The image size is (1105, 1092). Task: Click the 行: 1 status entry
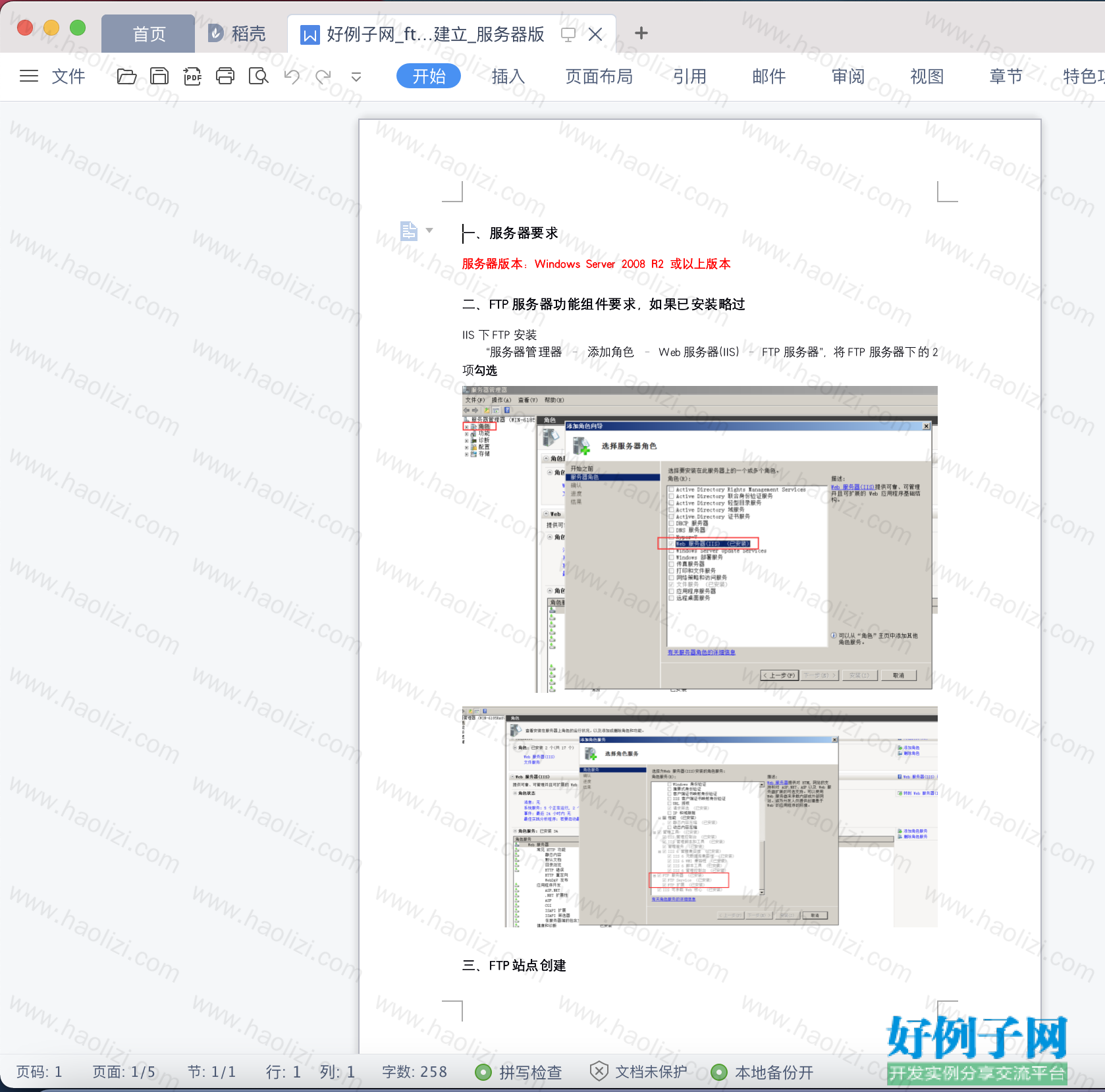(x=283, y=1072)
